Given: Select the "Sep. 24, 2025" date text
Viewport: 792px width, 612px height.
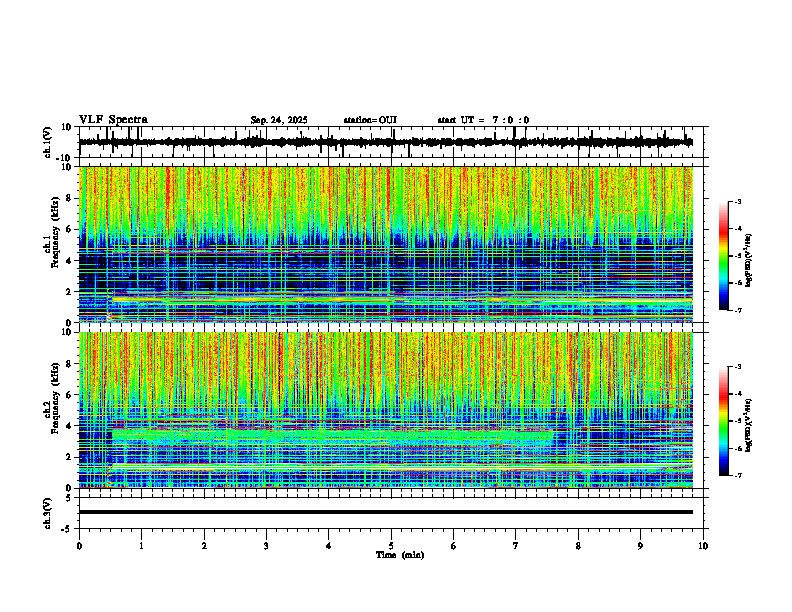Looking at the screenshot, I should tap(279, 120).
